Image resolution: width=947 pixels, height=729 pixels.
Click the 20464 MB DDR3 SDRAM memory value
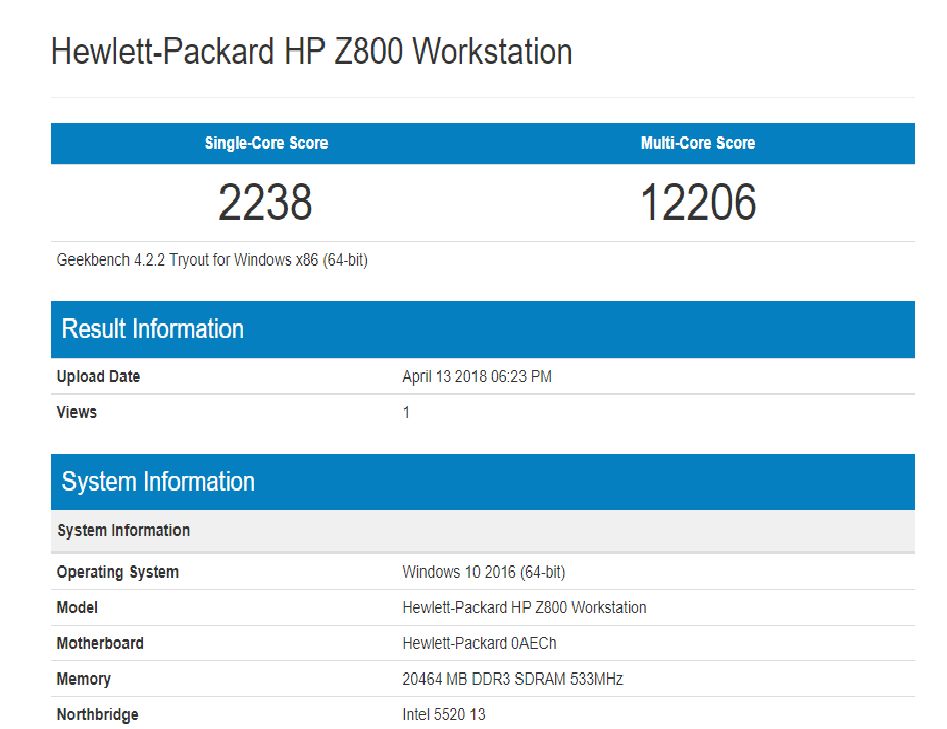coord(512,679)
